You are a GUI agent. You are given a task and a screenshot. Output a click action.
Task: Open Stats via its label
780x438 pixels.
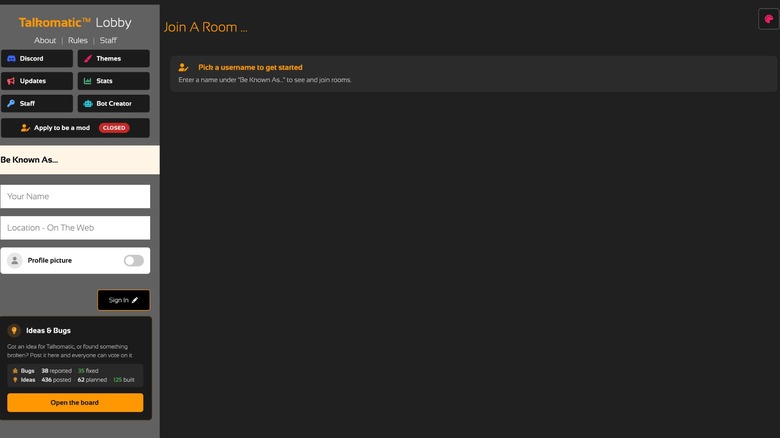pyautogui.click(x=104, y=81)
